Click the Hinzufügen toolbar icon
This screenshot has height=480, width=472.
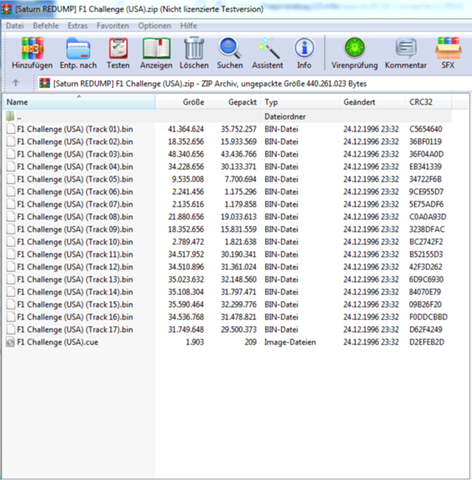(32, 48)
